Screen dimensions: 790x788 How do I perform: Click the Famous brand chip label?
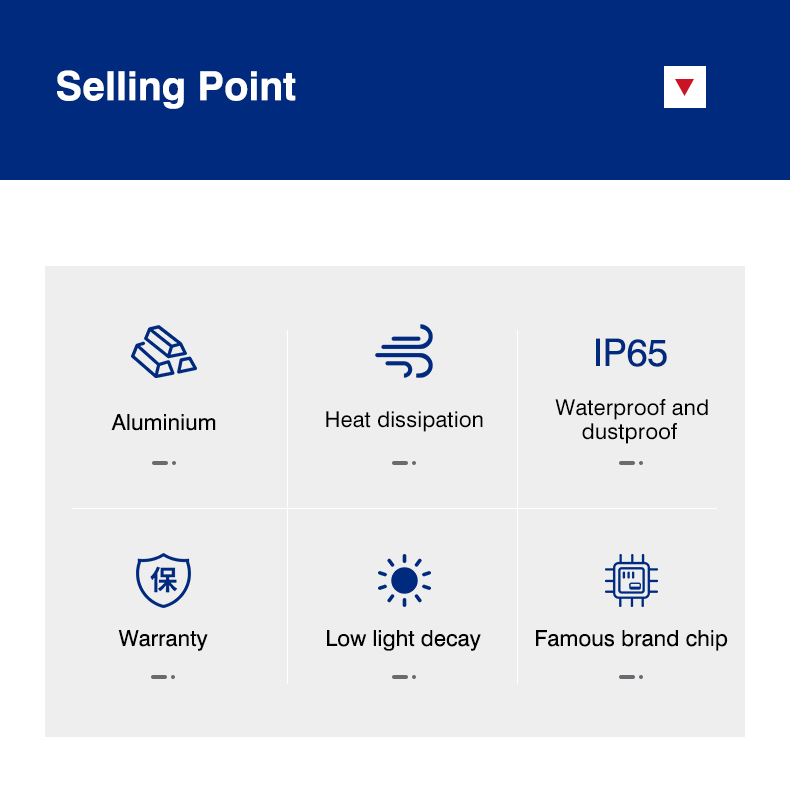(x=631, y=639)
